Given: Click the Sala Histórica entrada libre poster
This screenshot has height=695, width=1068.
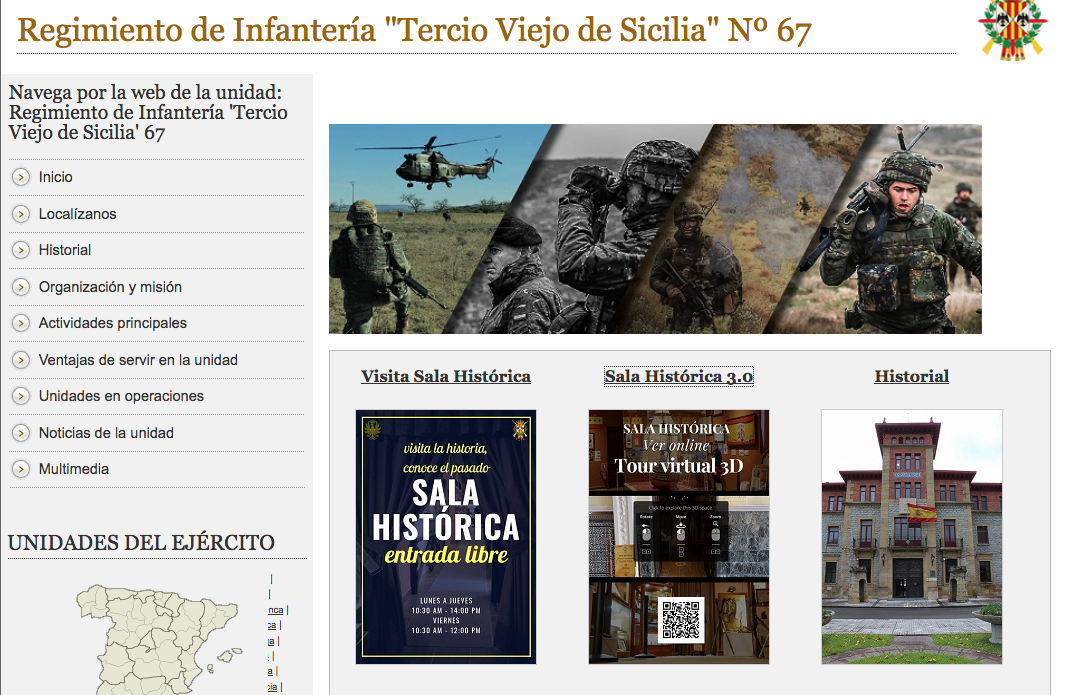Looking at the screenshot, I should pos(446,536).
